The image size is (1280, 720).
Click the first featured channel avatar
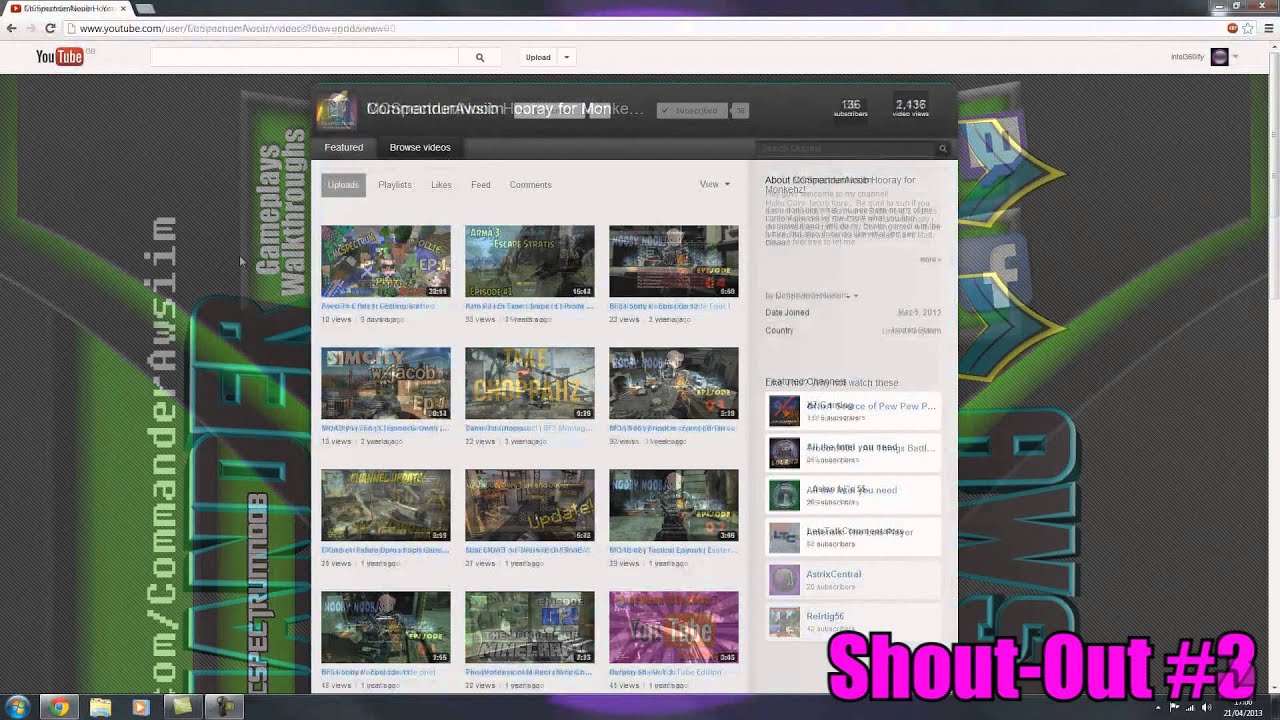784,411
